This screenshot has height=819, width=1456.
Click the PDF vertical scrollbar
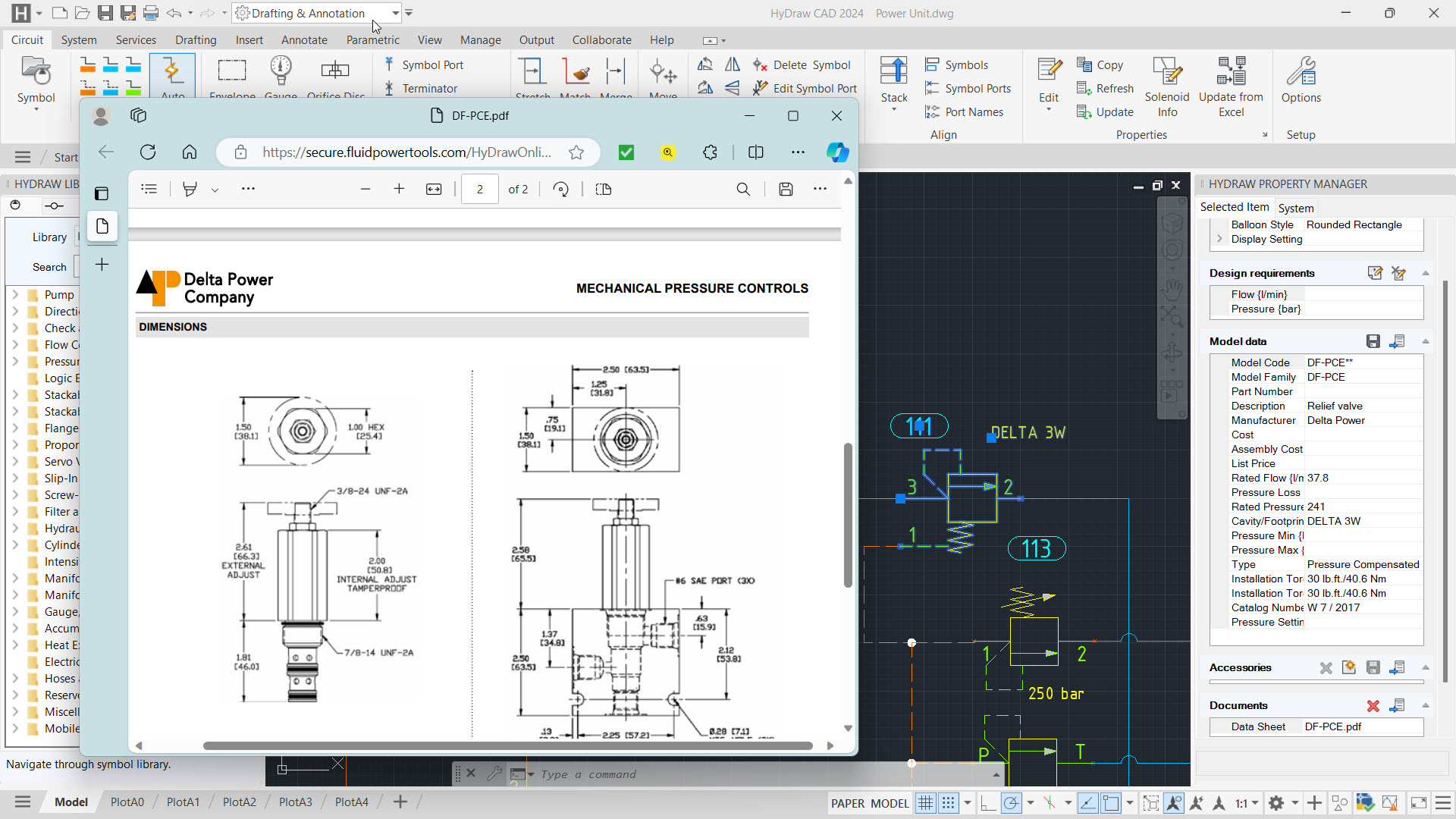tap(848, 516)
